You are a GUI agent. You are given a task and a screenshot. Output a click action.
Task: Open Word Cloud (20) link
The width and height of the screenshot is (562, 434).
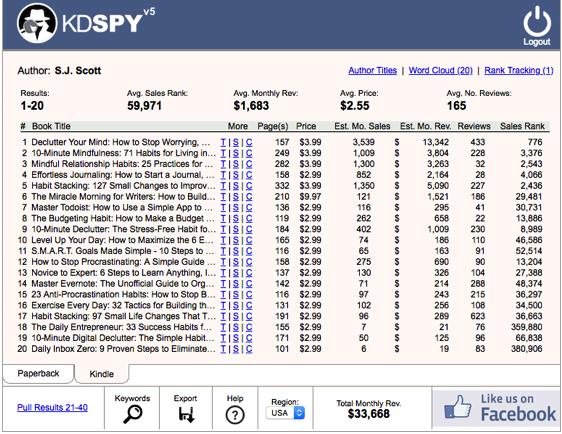[x=440, y=70]
